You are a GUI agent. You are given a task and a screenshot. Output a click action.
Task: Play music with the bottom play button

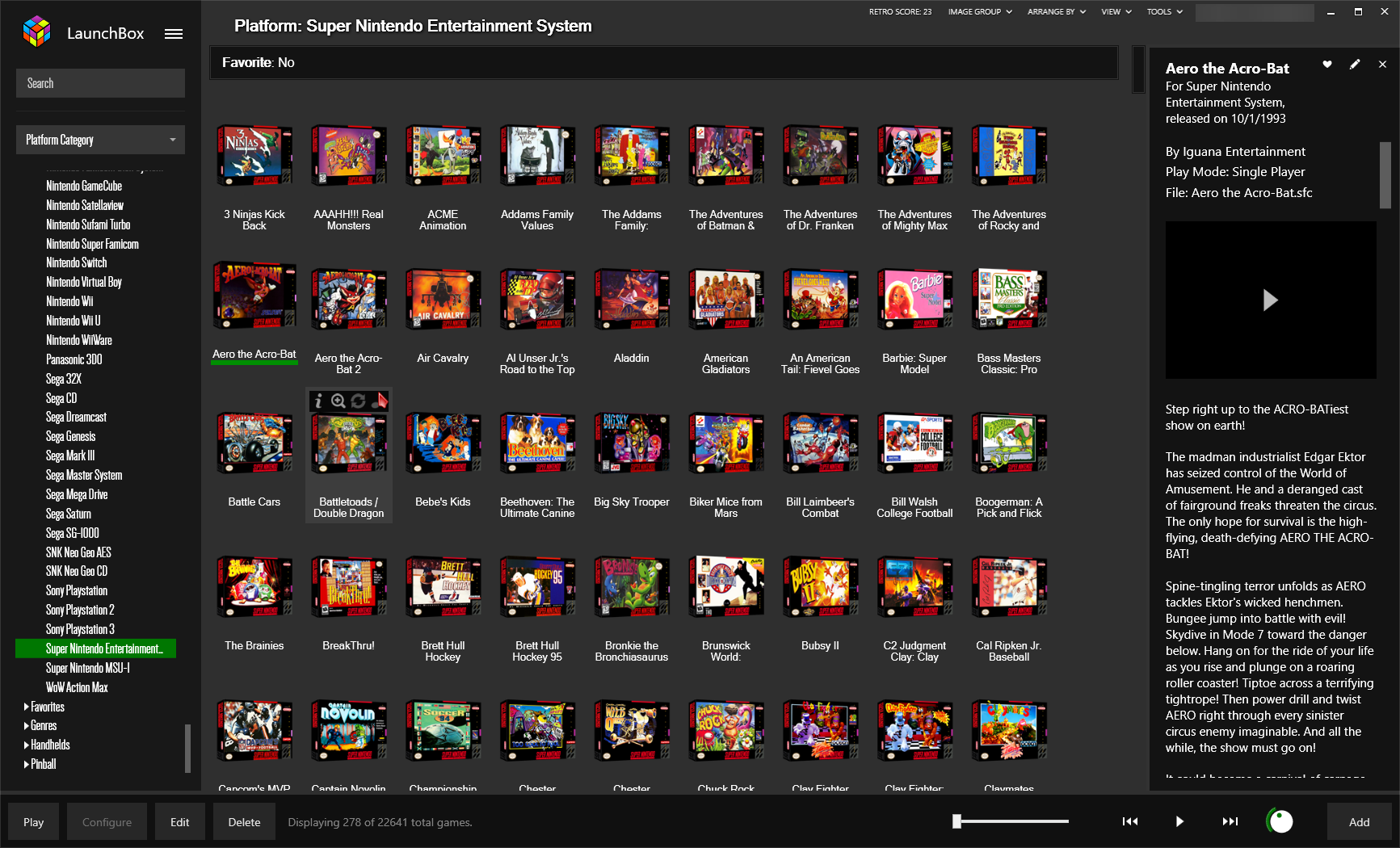pyautogui.click(x=1179, y=821)
